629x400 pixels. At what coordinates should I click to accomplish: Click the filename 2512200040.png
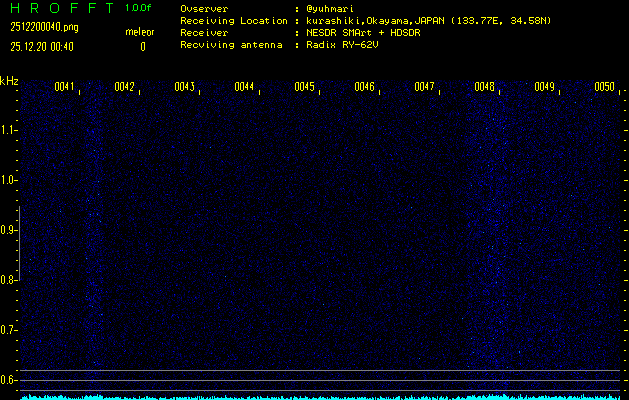[45, 27]
